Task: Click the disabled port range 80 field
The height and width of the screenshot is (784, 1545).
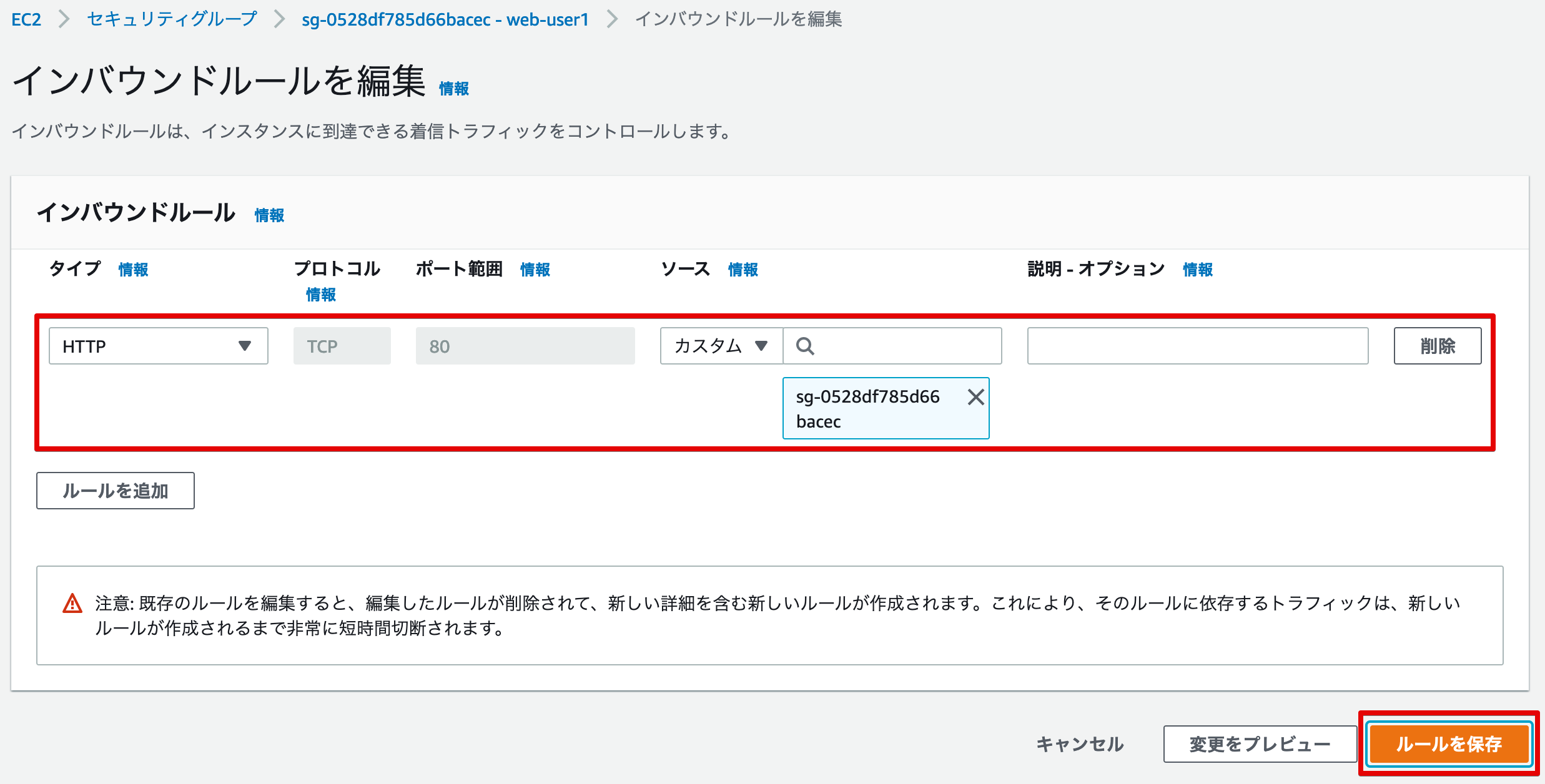Action: coord(525,346)
